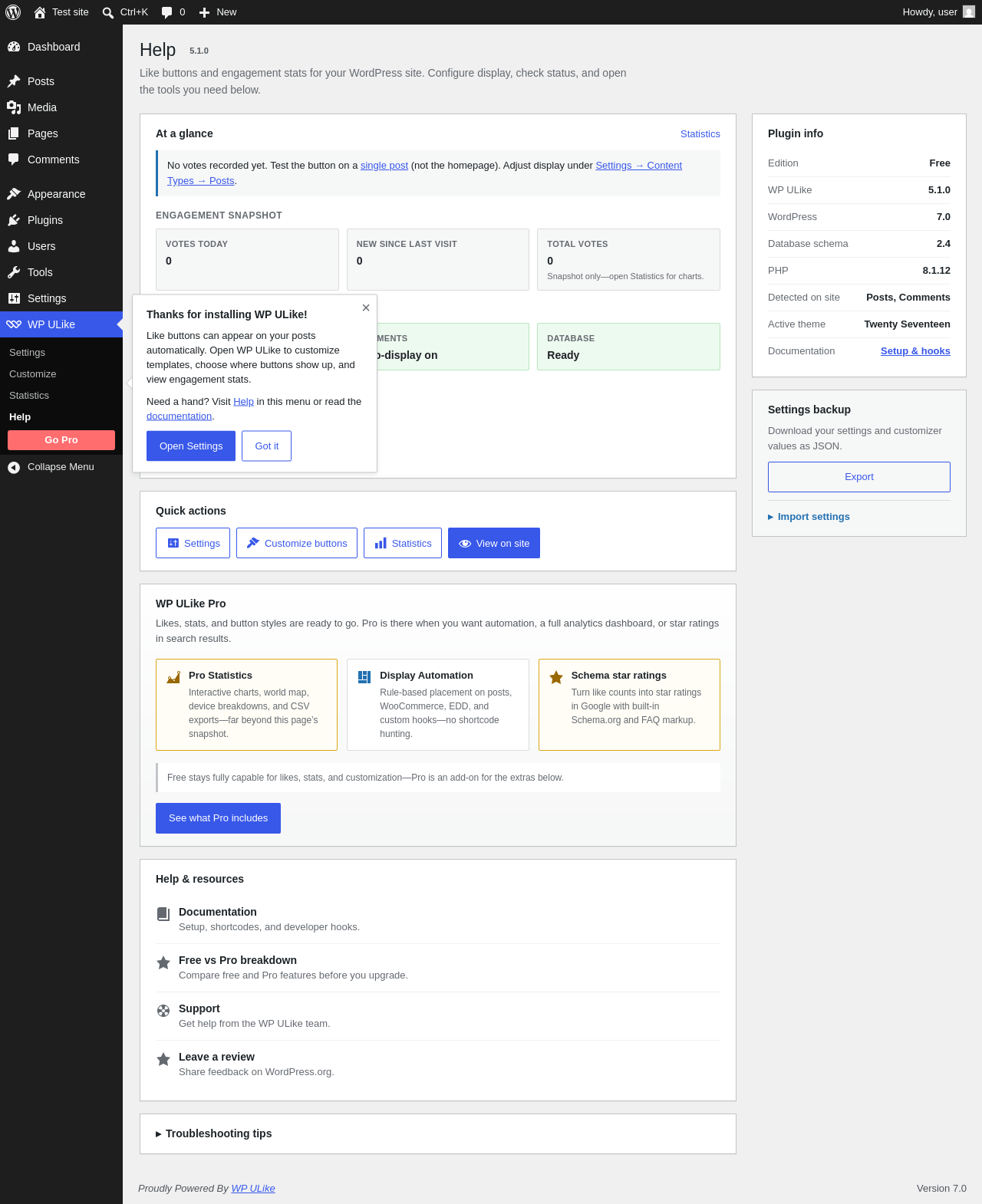Click the Got it button

tap(267, 446)
